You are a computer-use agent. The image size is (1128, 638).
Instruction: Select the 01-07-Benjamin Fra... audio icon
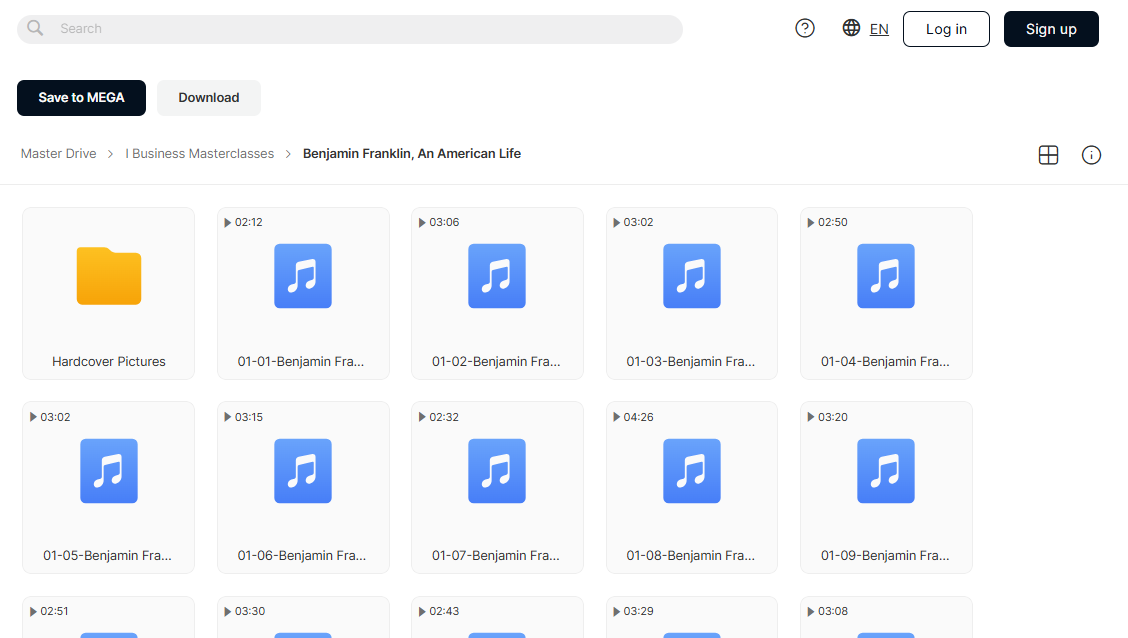tap(497, 470)
